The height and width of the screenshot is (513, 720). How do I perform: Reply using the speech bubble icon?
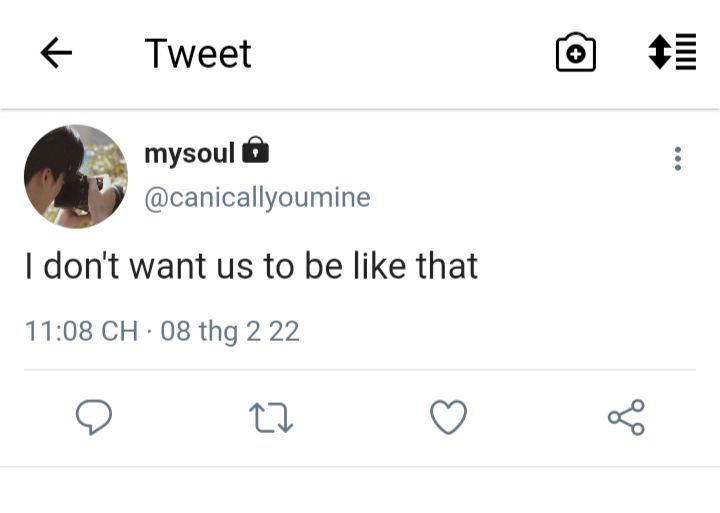pyautogui.click(x=94, y=417)
